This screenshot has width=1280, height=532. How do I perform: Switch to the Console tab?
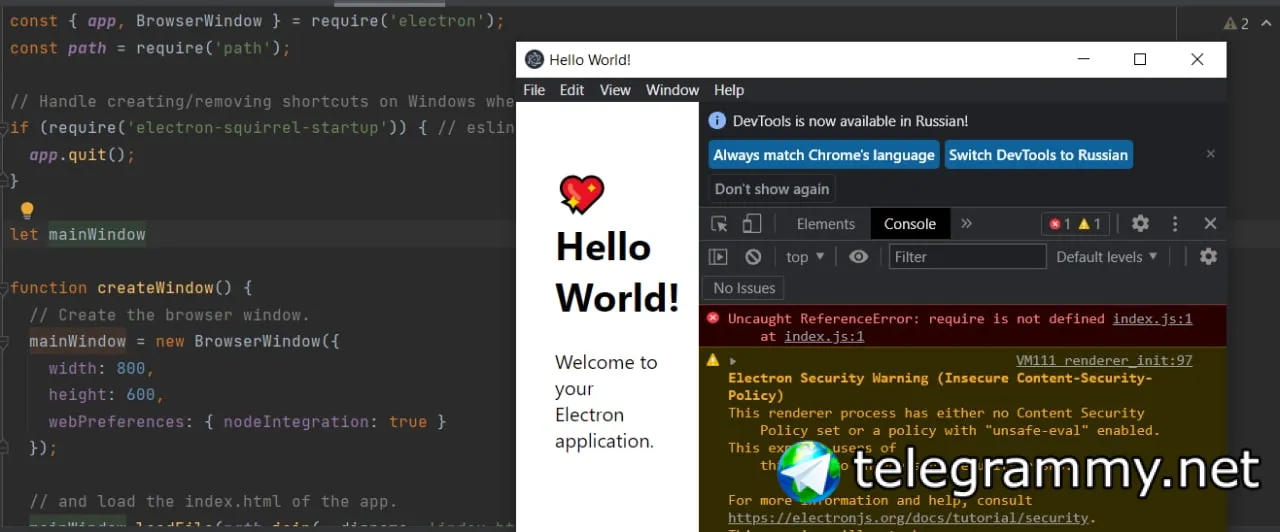pyautogui.click(x=910, y=224)
